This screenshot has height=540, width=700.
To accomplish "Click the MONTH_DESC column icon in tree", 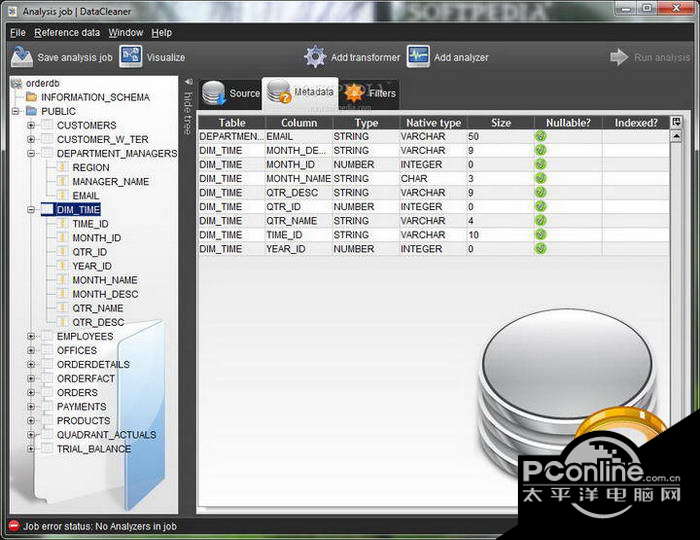I will [x=62, y=294].
